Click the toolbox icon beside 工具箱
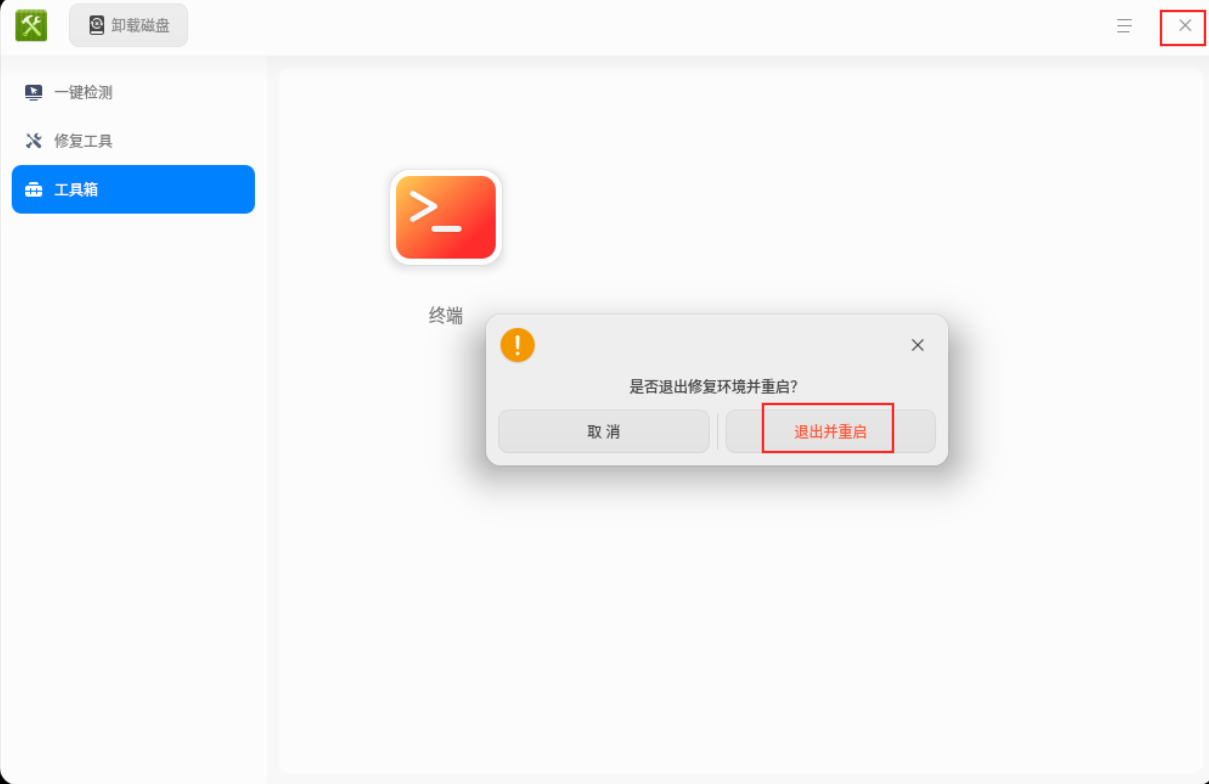The width and height of the screenshot is (1209, 784). click(x=33, y=190)
